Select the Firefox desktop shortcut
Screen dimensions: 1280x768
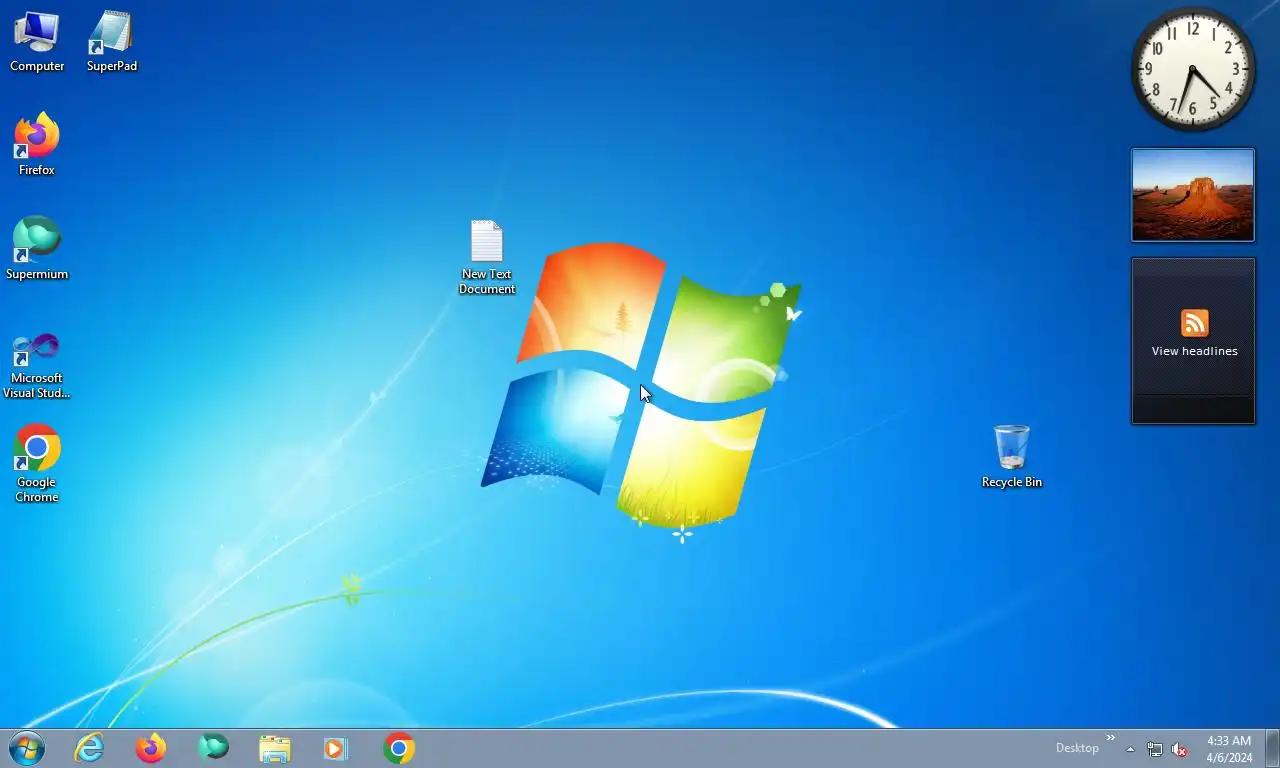click(x=37, y=145)
